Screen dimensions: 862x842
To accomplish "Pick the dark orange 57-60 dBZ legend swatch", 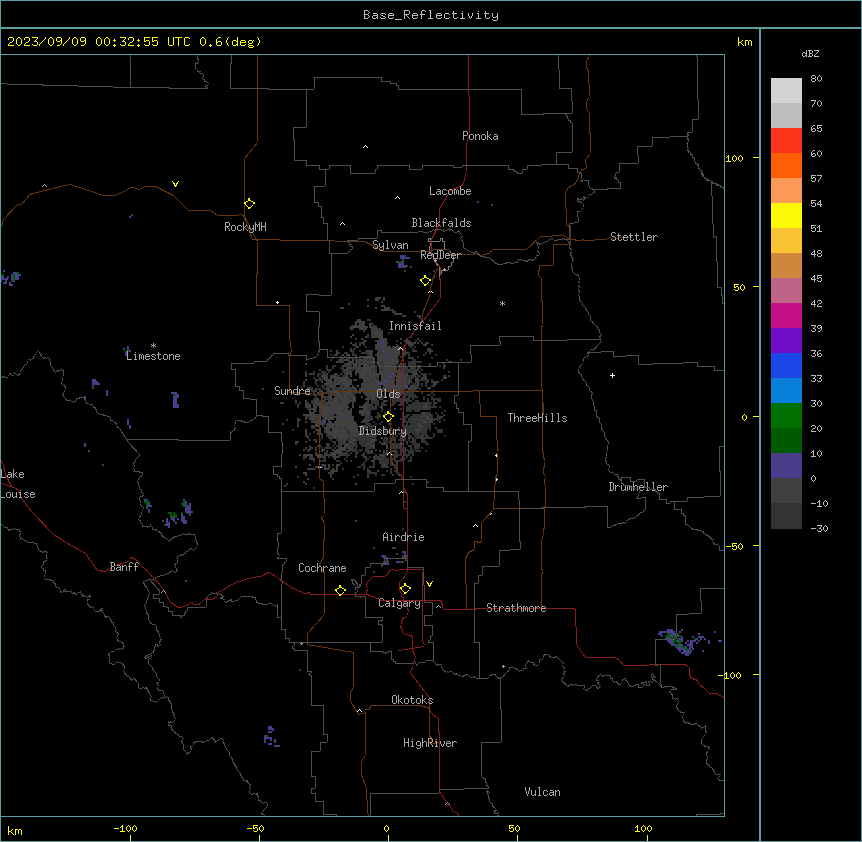I will click(x=786, y=165).
